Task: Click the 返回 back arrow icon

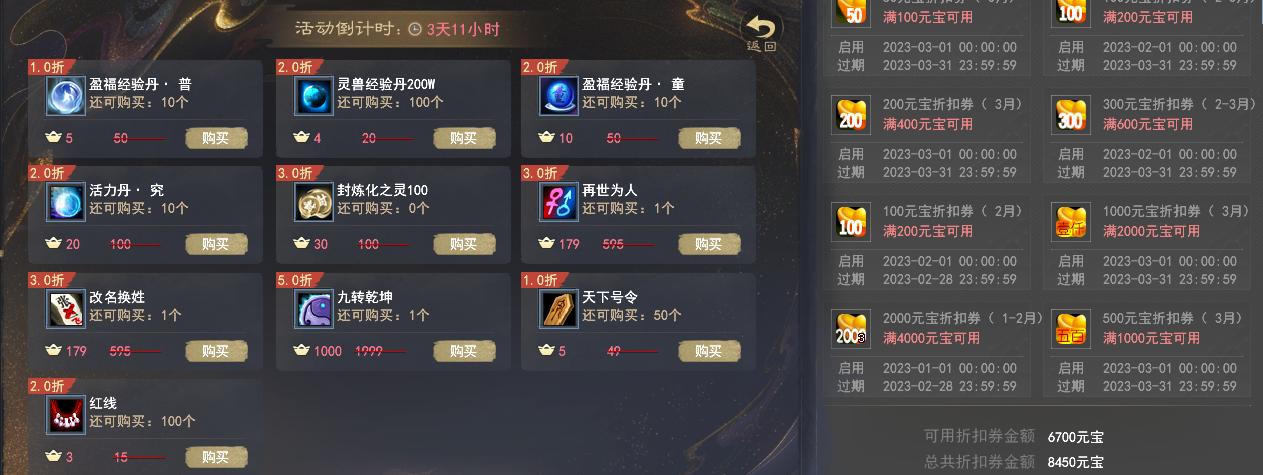Action: click(x=761, y=31)
